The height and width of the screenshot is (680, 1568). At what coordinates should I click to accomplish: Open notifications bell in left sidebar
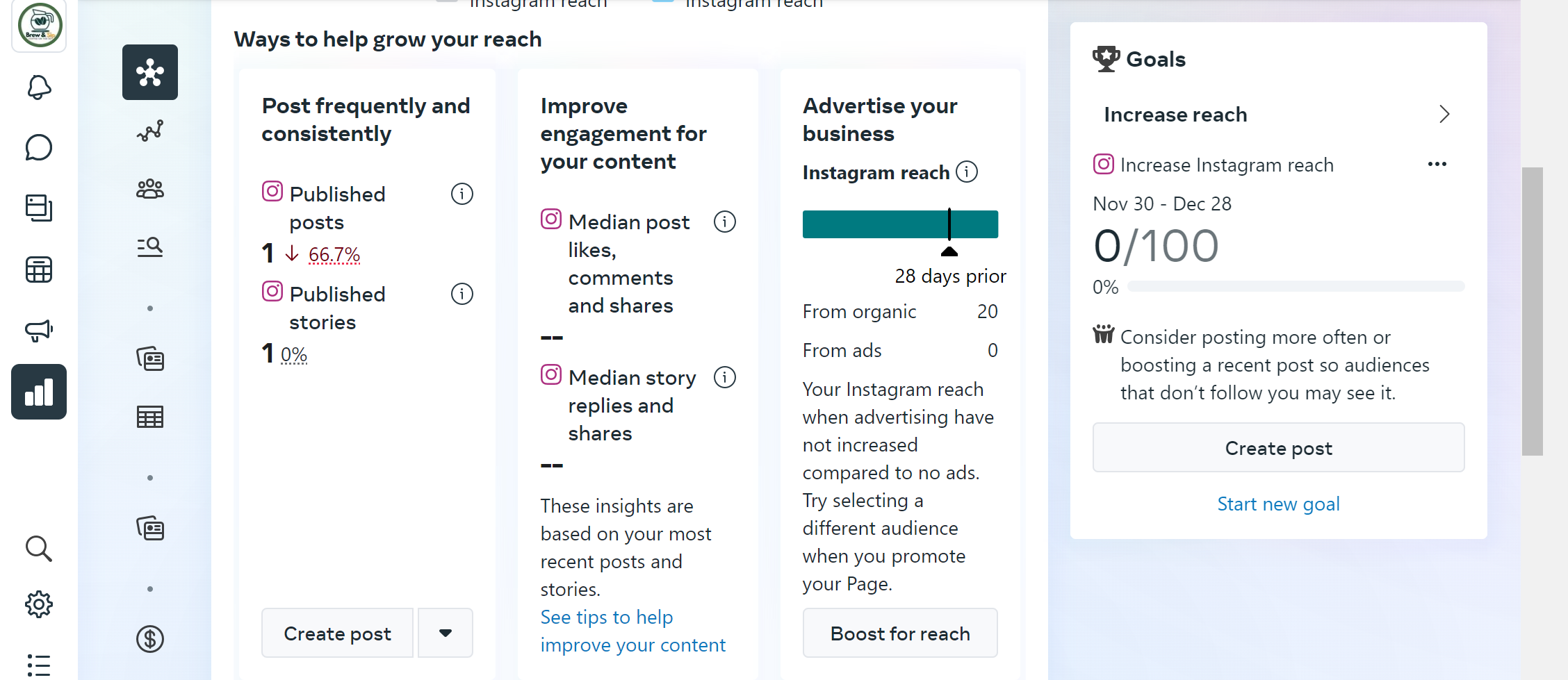[x=39, y=88]
